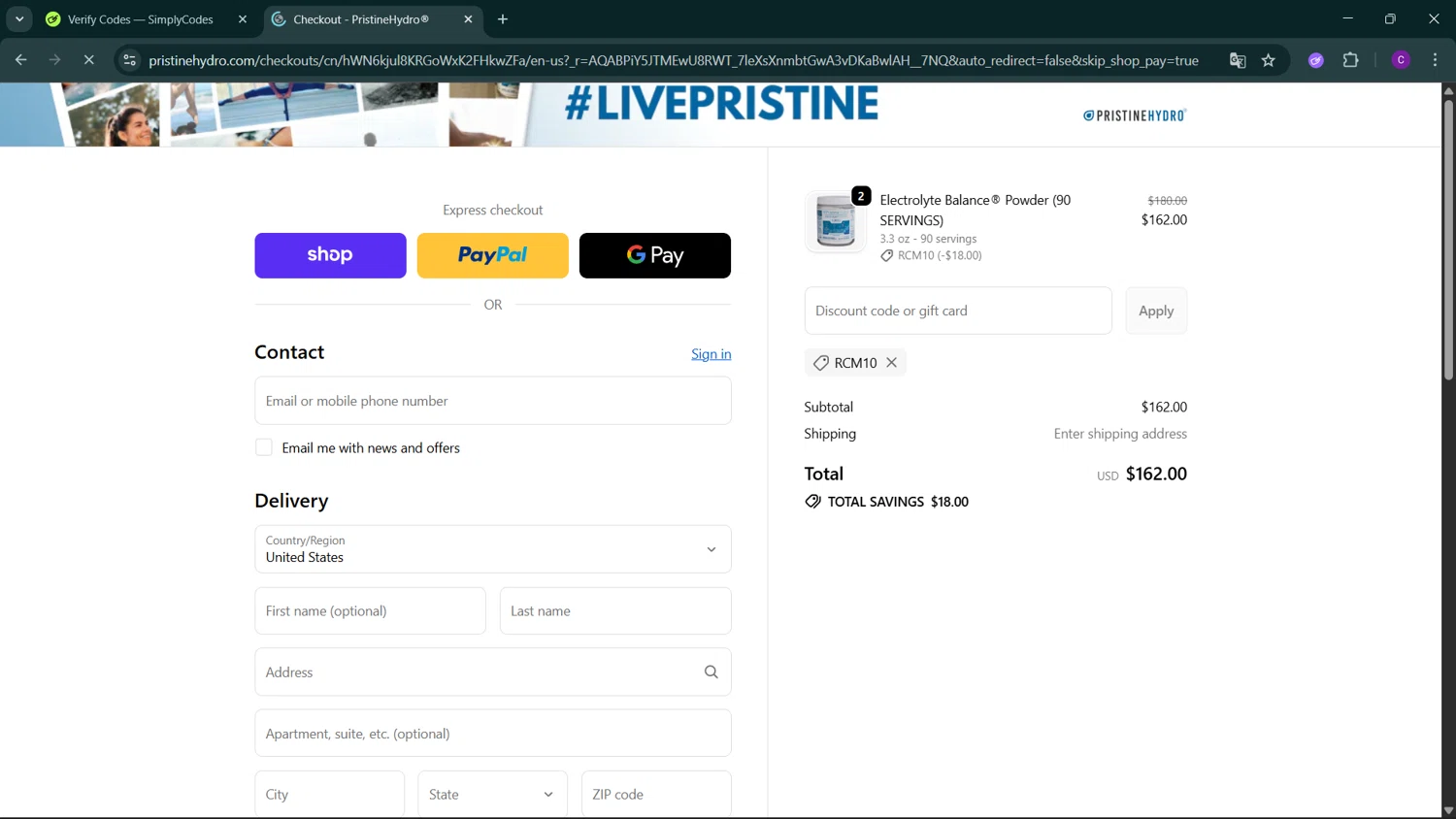Focus the Last name field
This screenshot has height=819, width=1456.
pyautogui.click(x=615, y=611)
